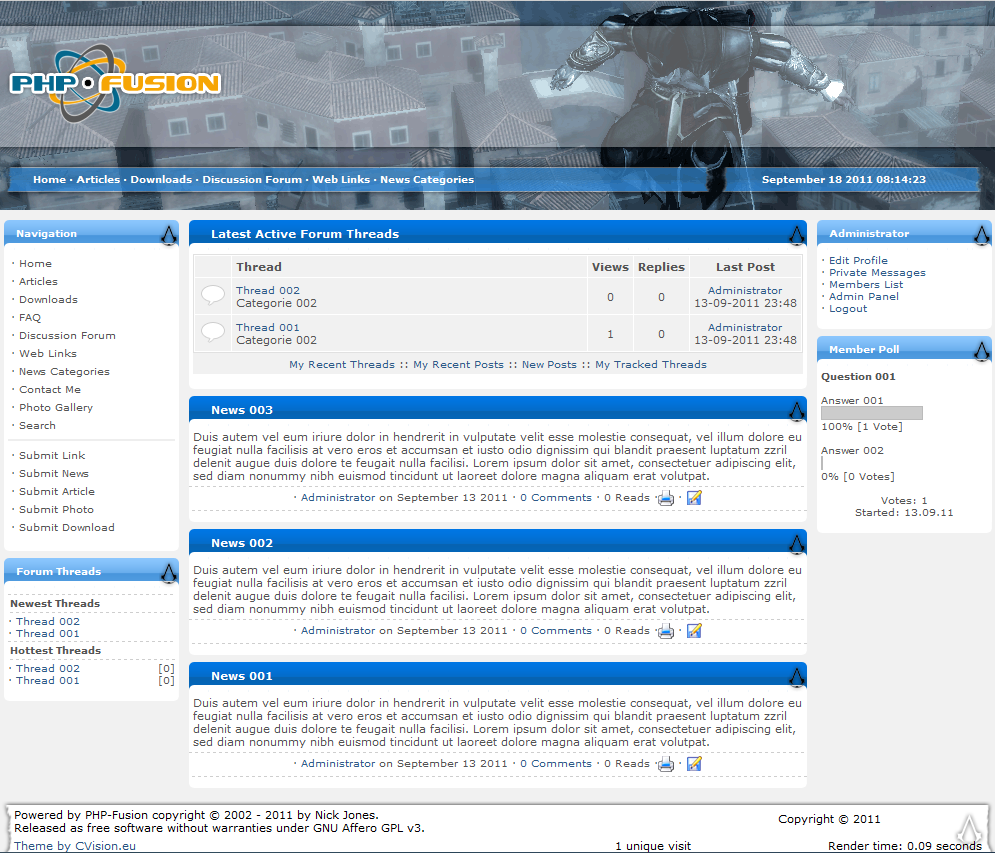Image resolution: width=995 pixels, height=853 pixels.
Task: Open Articles in the blue header menu bar
Action: [x=98, y=180]
